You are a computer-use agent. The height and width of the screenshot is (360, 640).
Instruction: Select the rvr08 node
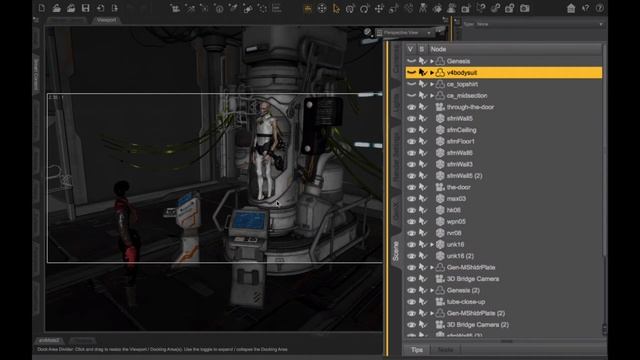(503, 233)
